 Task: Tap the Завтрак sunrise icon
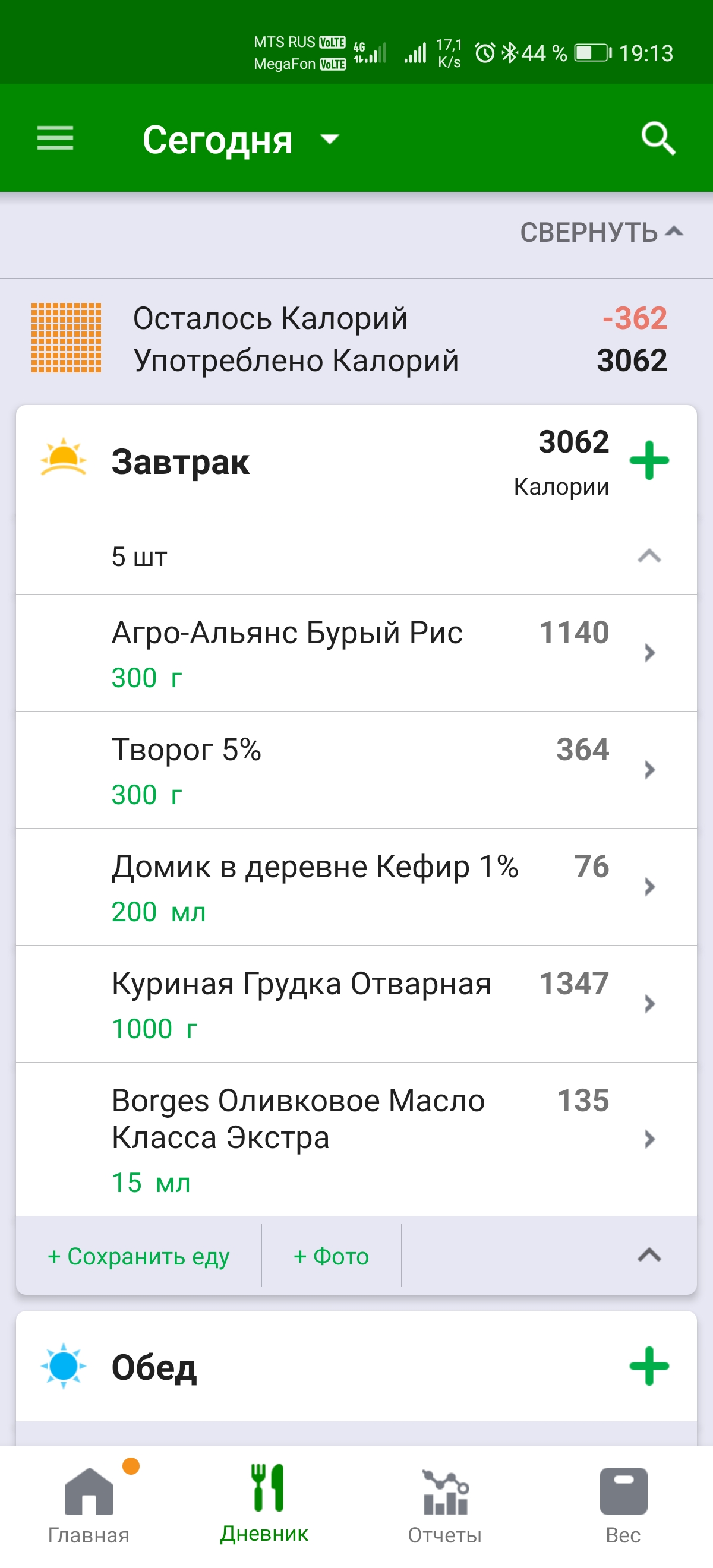point(64,457)
